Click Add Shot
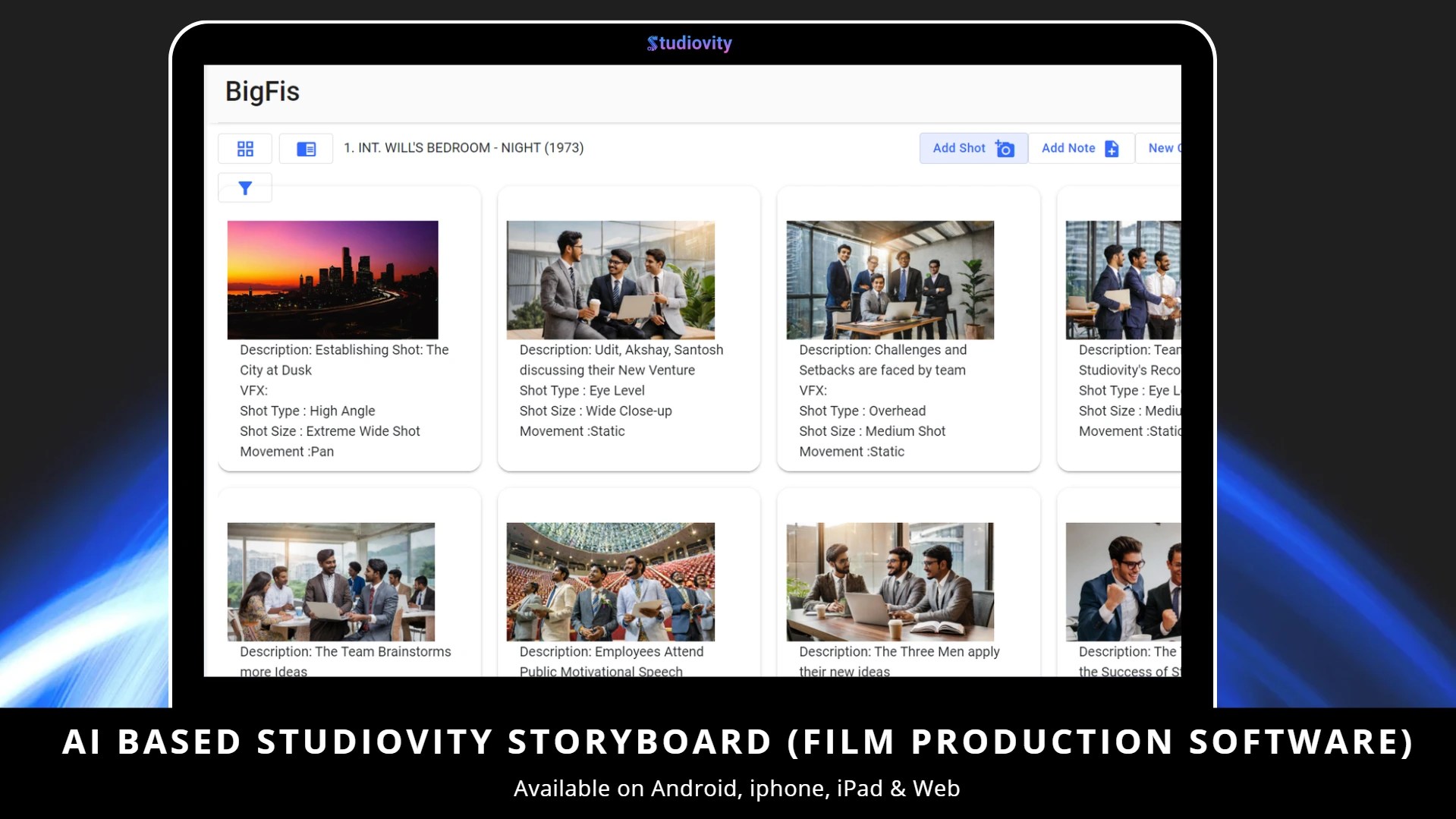The image size is (1456, 819). (x=961, y=148)
